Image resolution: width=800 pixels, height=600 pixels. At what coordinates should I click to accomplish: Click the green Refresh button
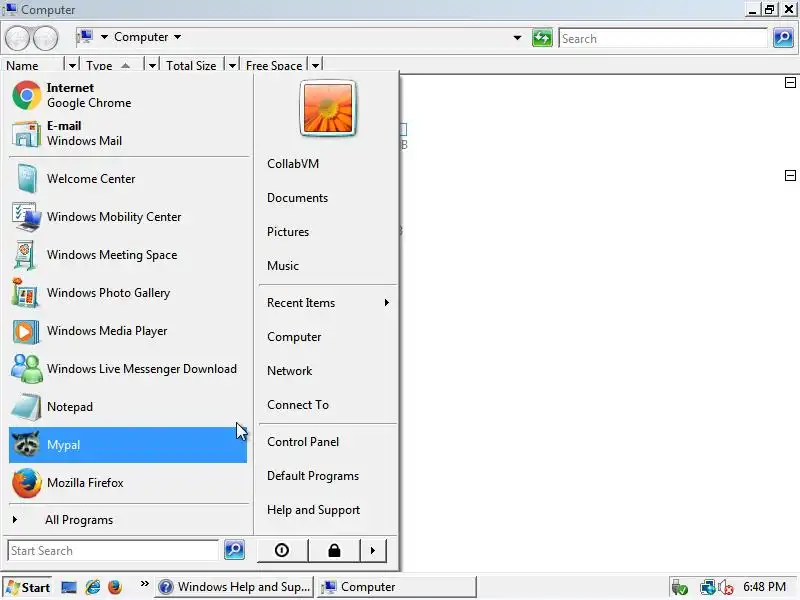pyautogui.click(x=542, y=38)
